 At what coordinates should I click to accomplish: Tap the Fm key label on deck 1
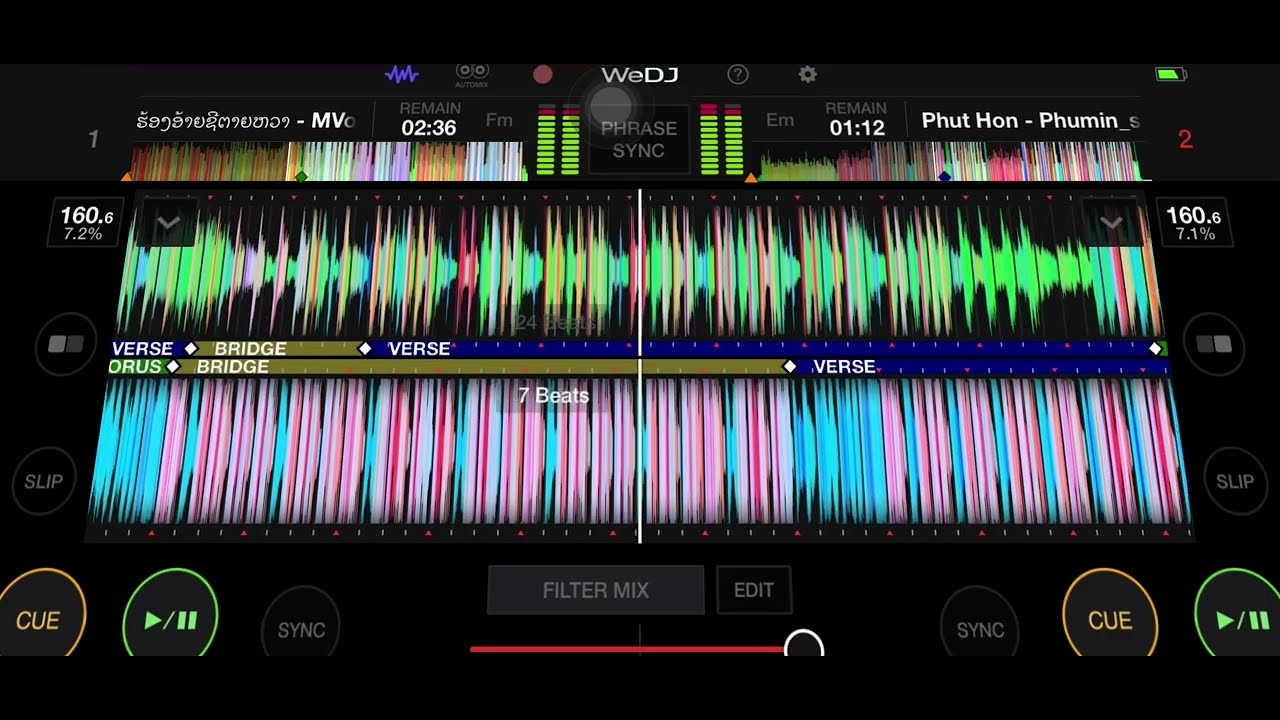click(499, 120)
